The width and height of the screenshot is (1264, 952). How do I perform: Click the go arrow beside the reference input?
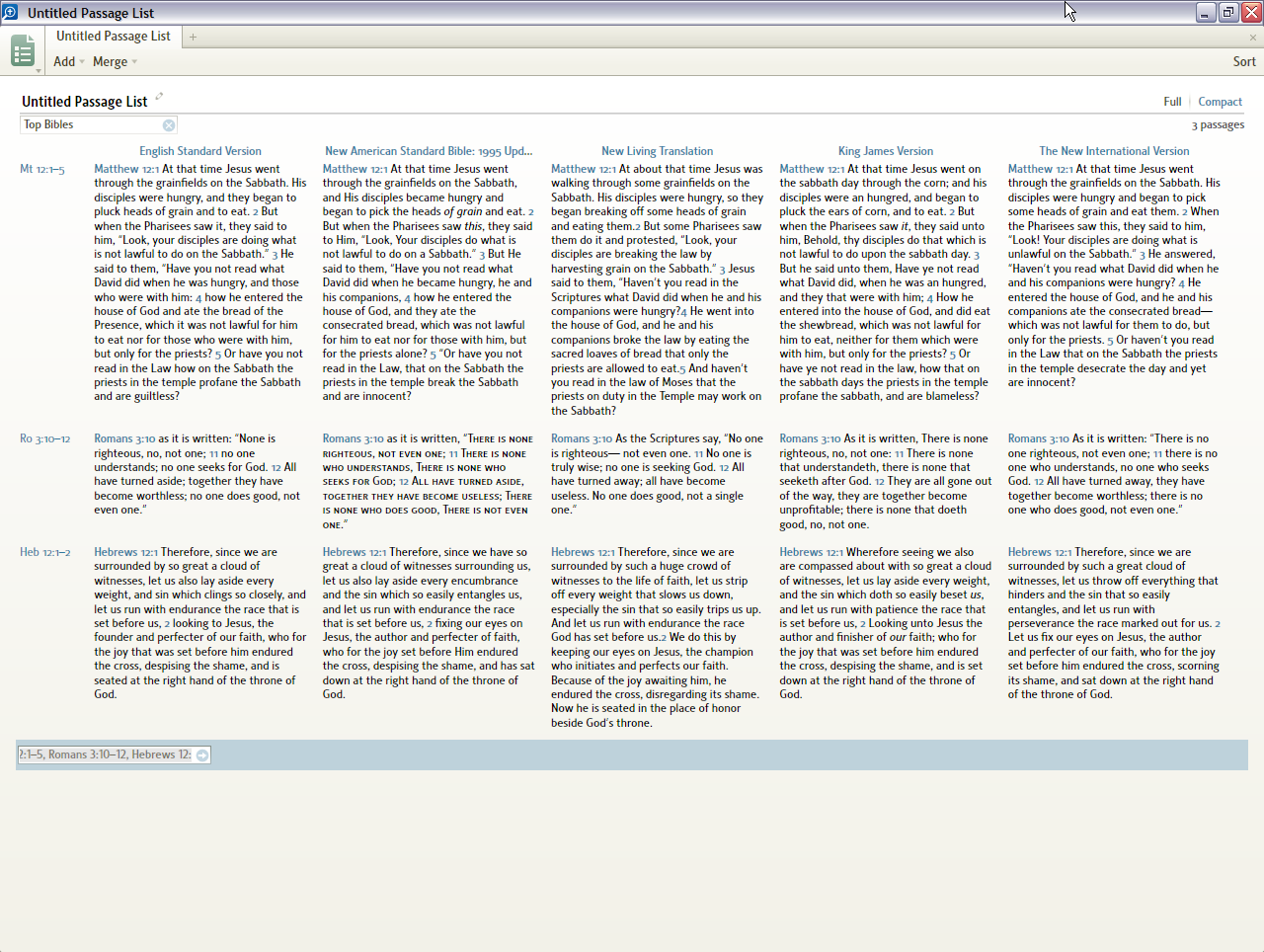202,755
